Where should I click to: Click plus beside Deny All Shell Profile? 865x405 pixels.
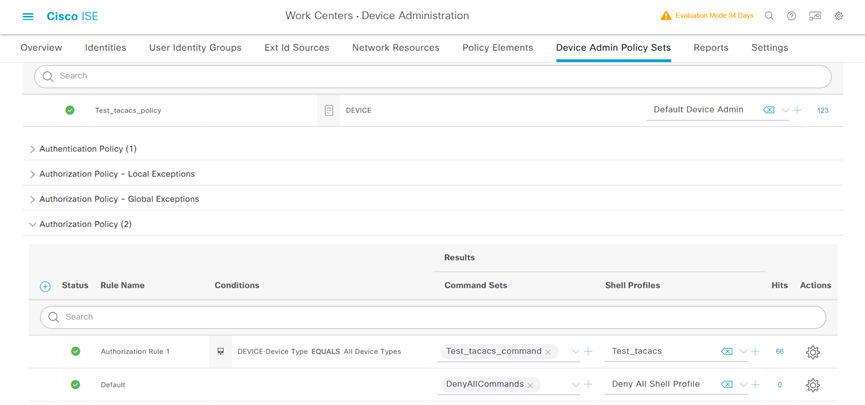click(x=755, y=385)
